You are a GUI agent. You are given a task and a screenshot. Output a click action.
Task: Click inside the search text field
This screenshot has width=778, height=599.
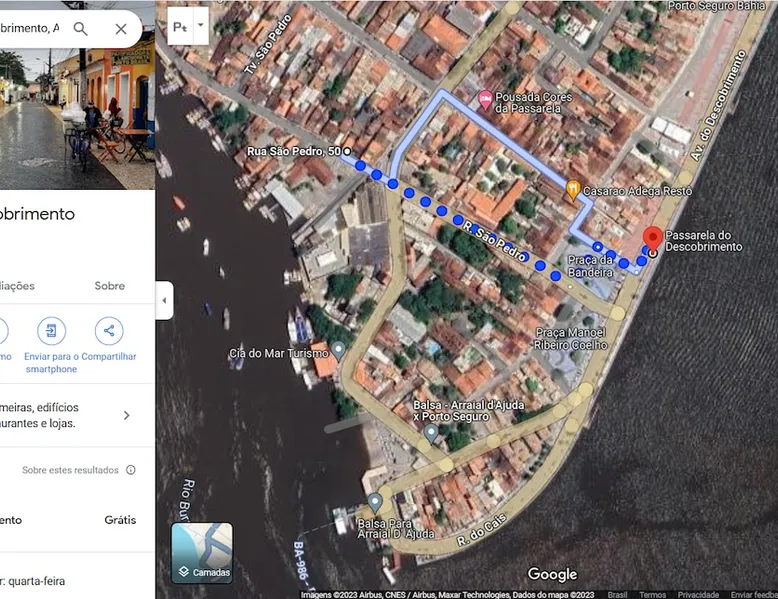pyautogui.click(x=30, y=29)
